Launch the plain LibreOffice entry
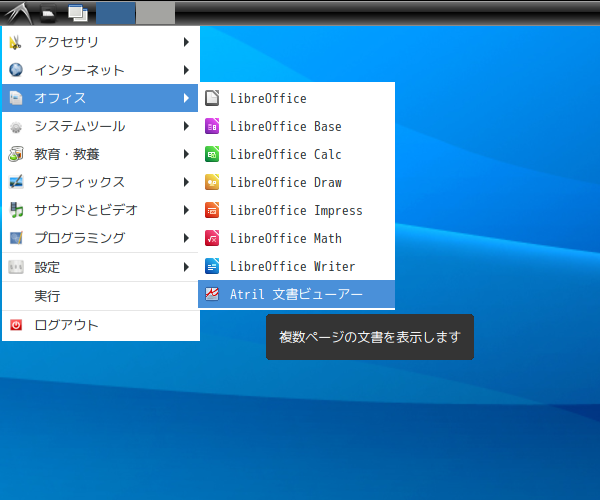600x500 pixels. click(296, 98)
